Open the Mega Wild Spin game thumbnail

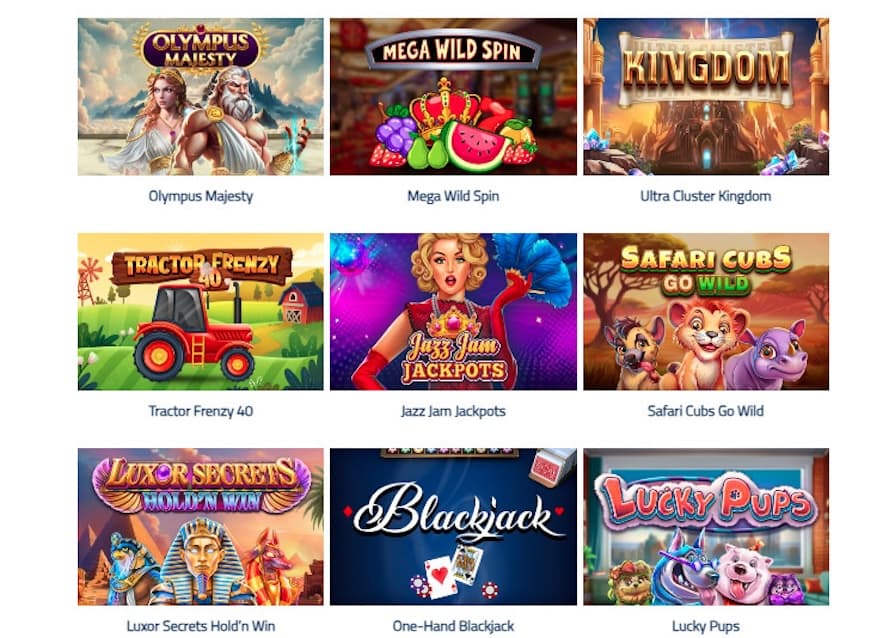[x=453, y=96]
